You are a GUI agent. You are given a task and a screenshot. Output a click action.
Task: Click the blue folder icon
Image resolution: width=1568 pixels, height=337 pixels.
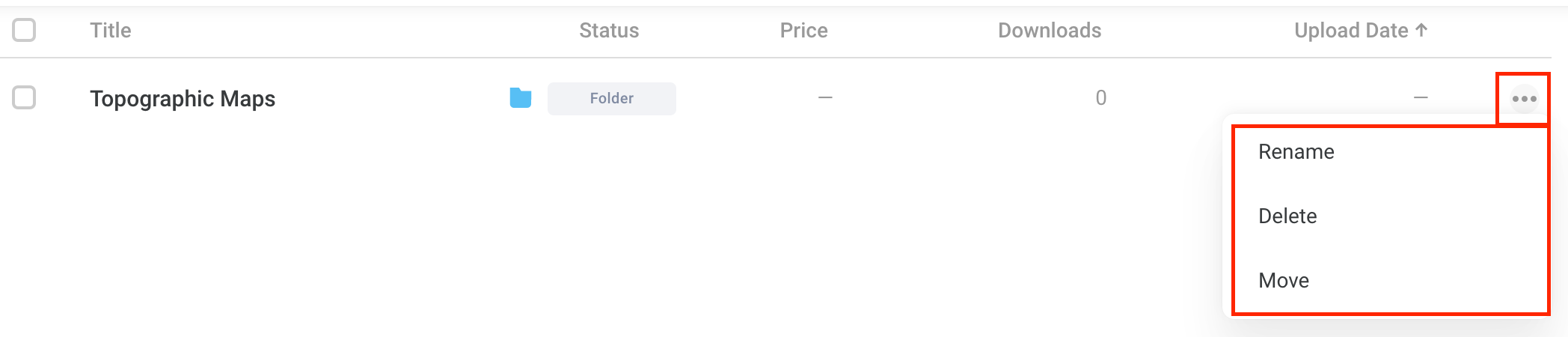(521, 98)
